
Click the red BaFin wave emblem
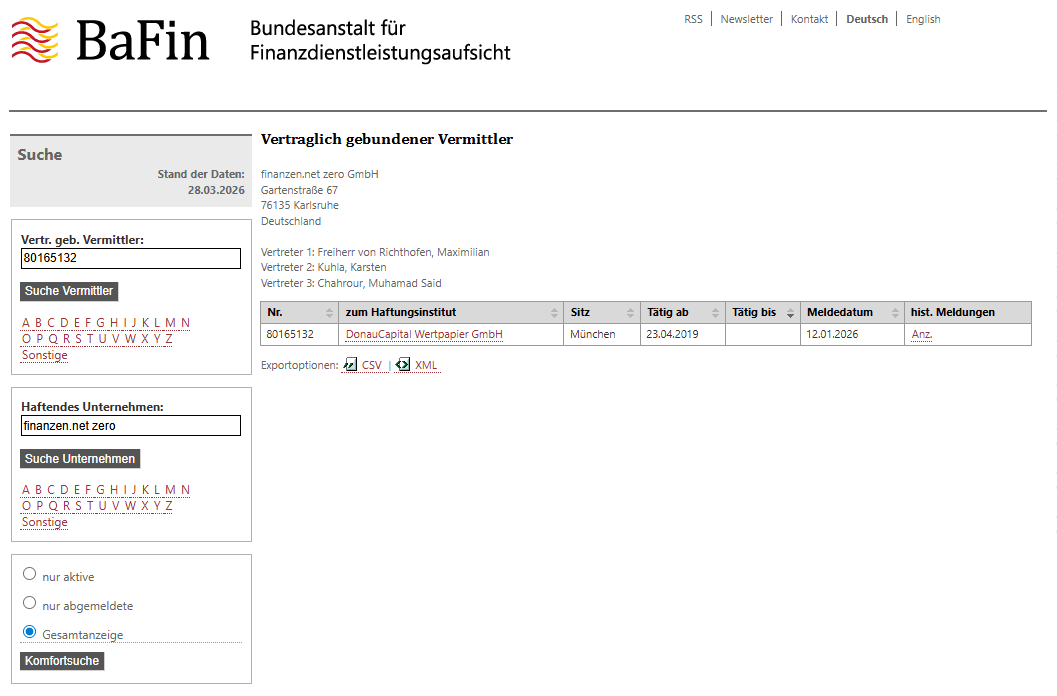(x=37, y=38)
